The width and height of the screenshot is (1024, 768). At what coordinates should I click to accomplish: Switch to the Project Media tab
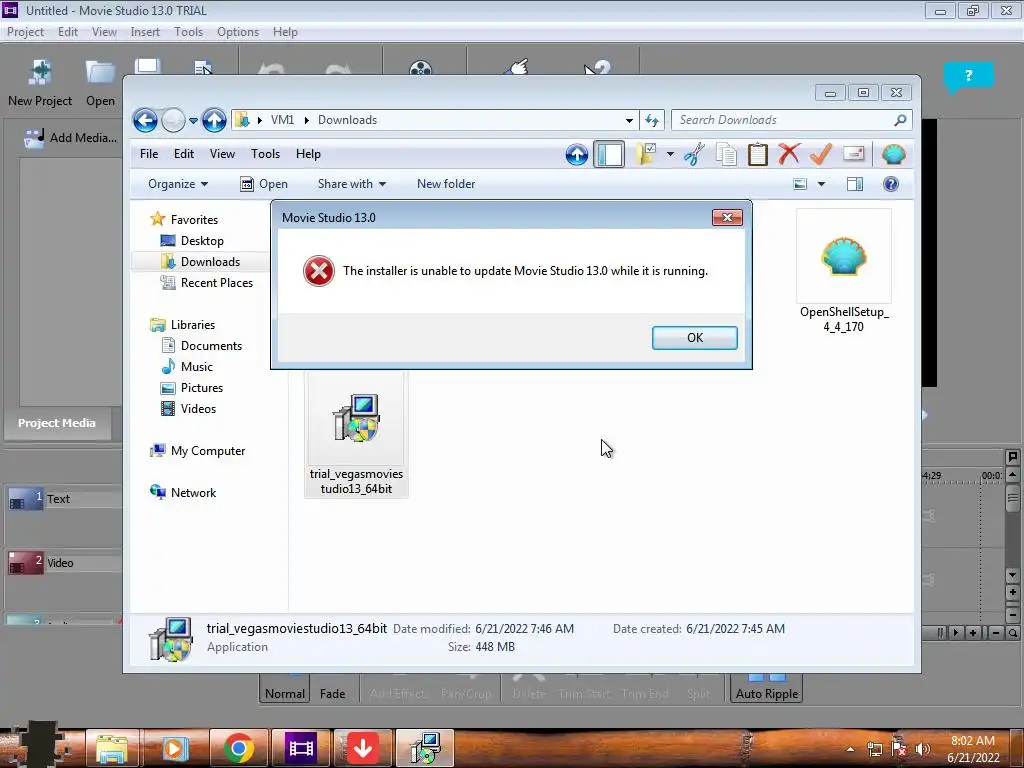coord(57,423)
